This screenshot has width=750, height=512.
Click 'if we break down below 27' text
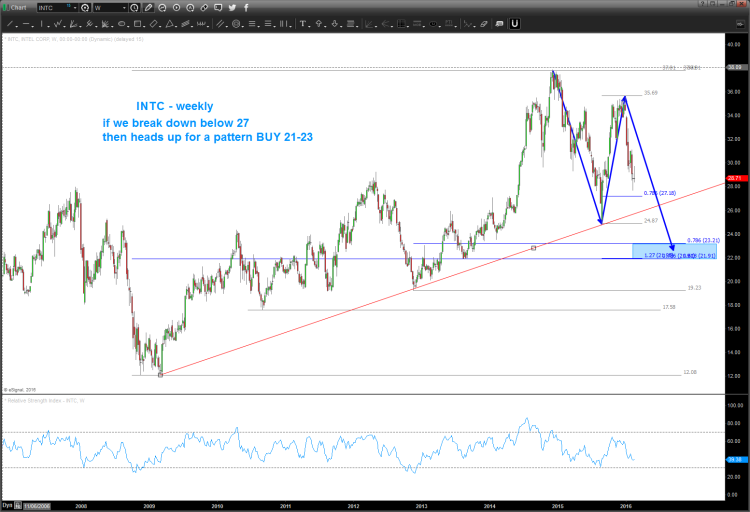tap(176, 123)
